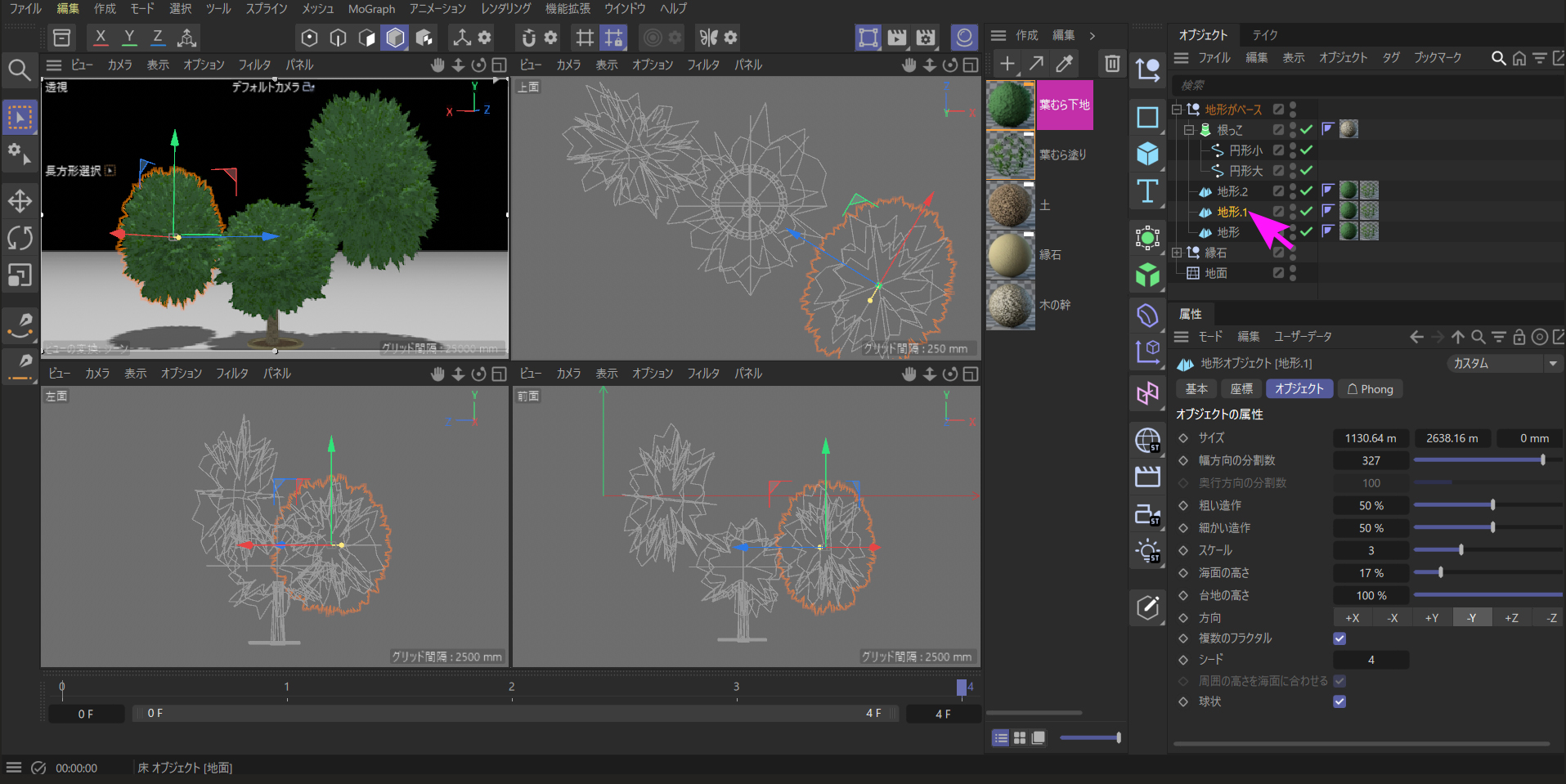Viewport: 1566px width, 784px height.
Task: Toggle the 球状 checkbox
Action: coord(1339,701)
